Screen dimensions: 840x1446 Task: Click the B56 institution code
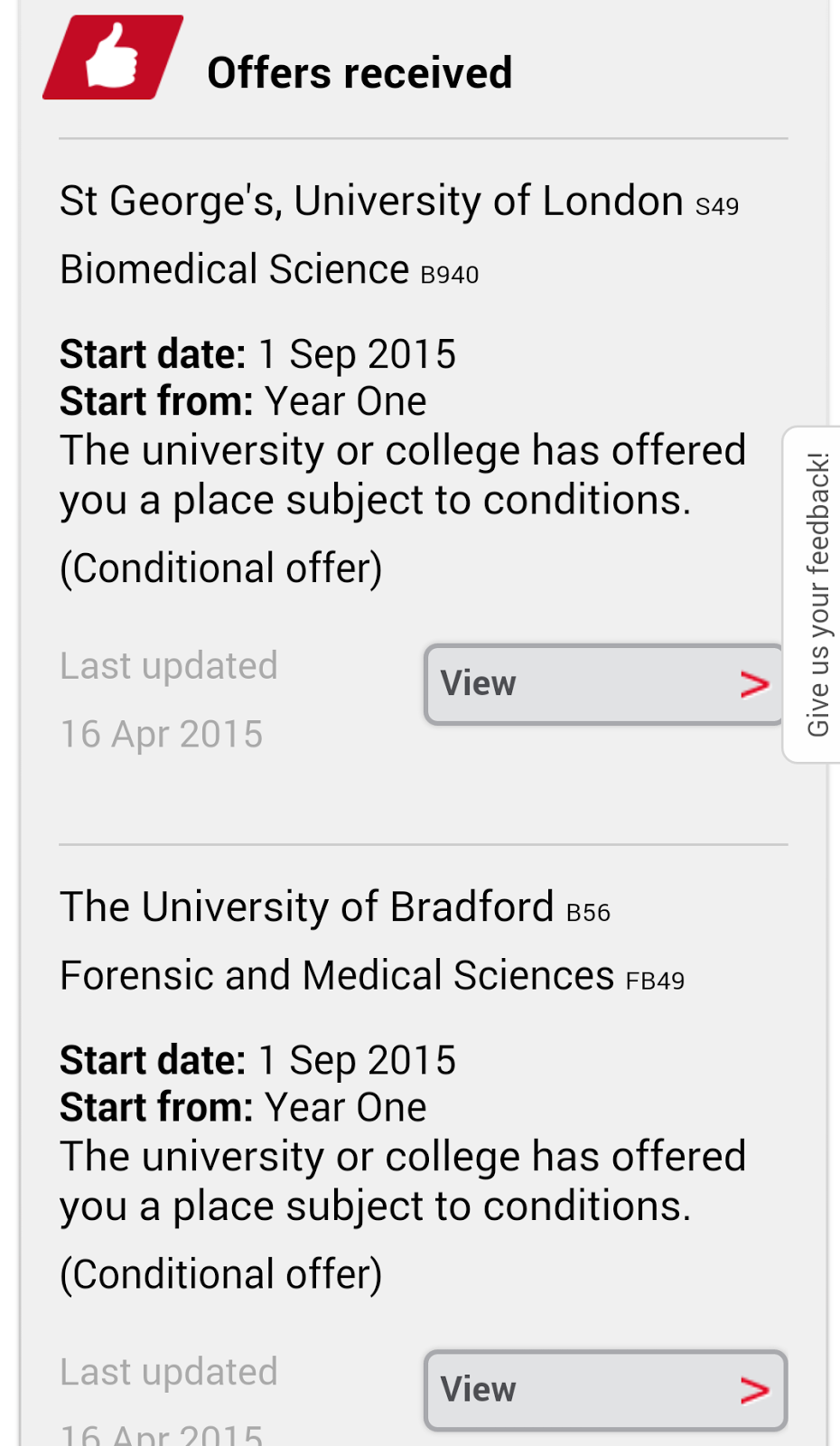[588, 913]
